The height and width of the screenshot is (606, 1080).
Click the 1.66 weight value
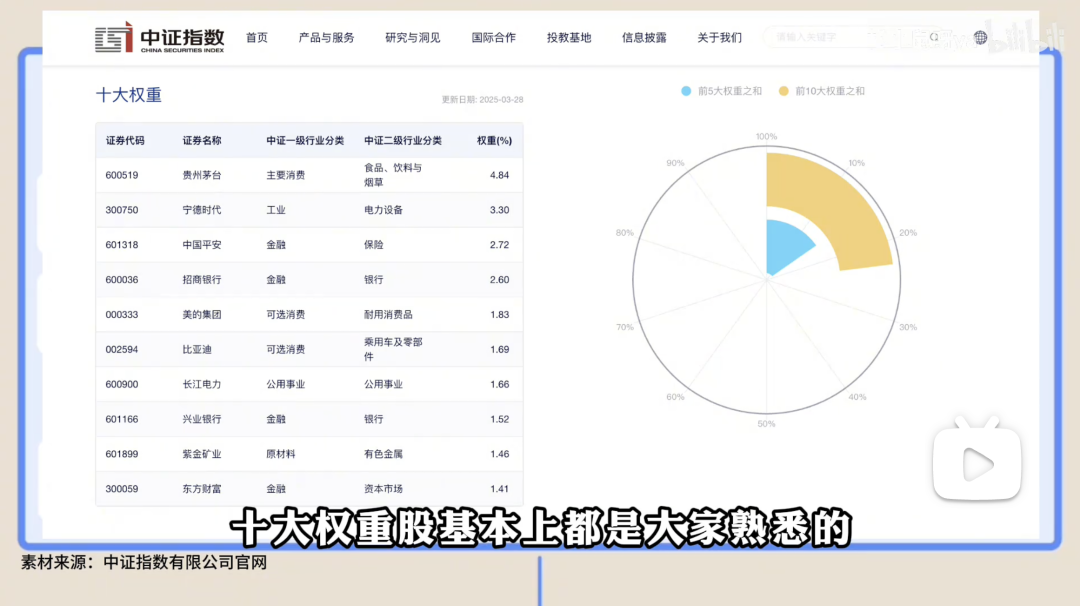(x=499, y=384)
